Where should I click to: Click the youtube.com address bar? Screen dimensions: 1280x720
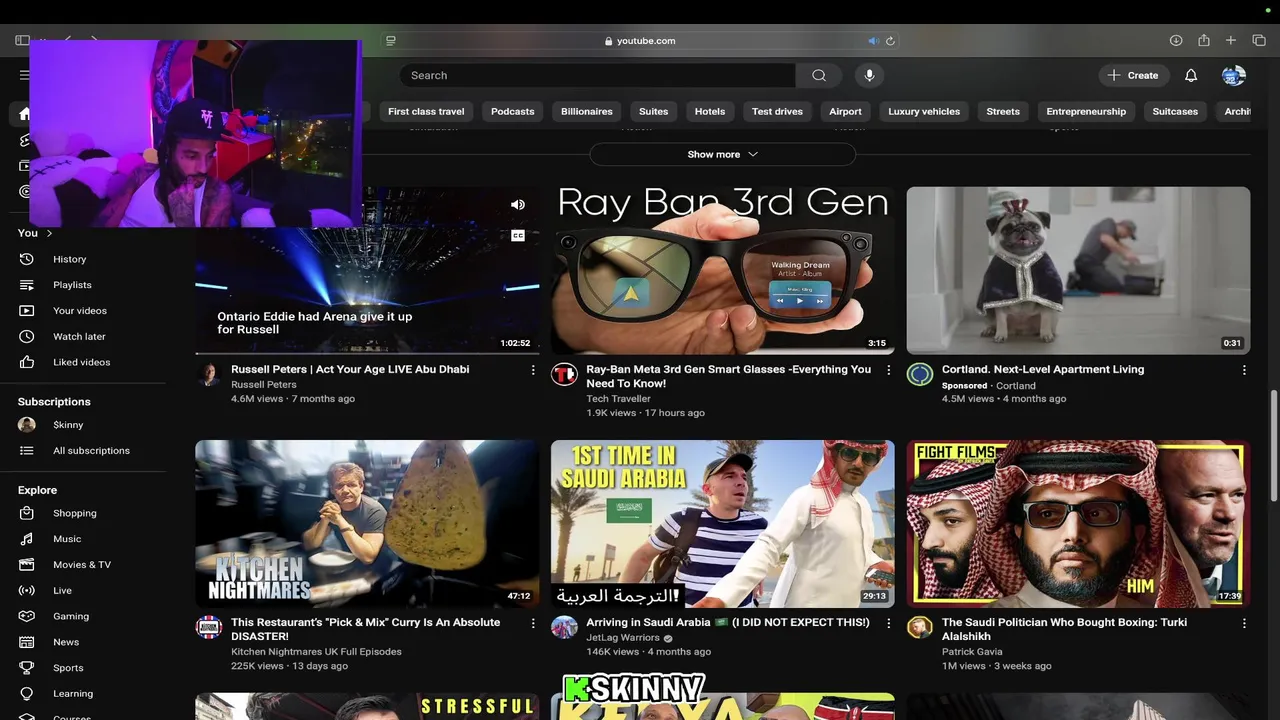click(640, 41)
